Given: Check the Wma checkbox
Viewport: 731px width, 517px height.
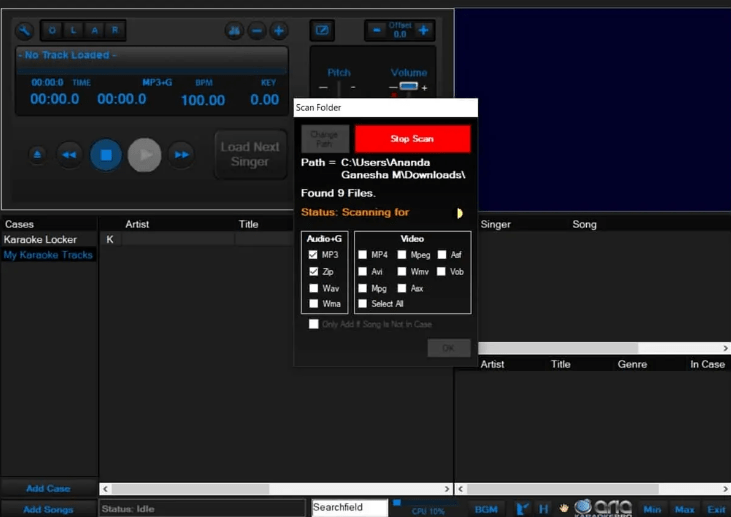Looking at the screenshot, I should (x=313, y=304).
